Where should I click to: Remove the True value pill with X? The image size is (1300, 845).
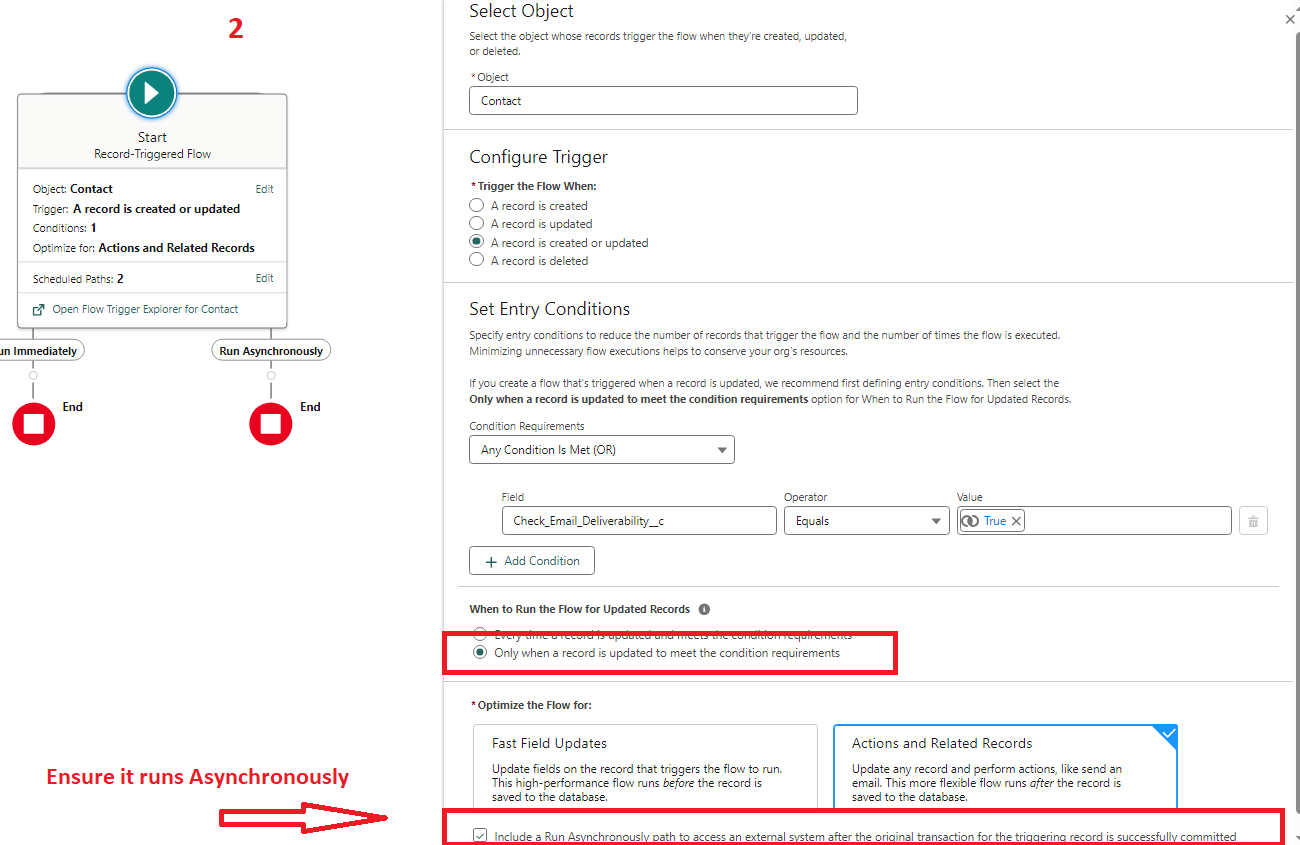click(x=1016, y=521)
